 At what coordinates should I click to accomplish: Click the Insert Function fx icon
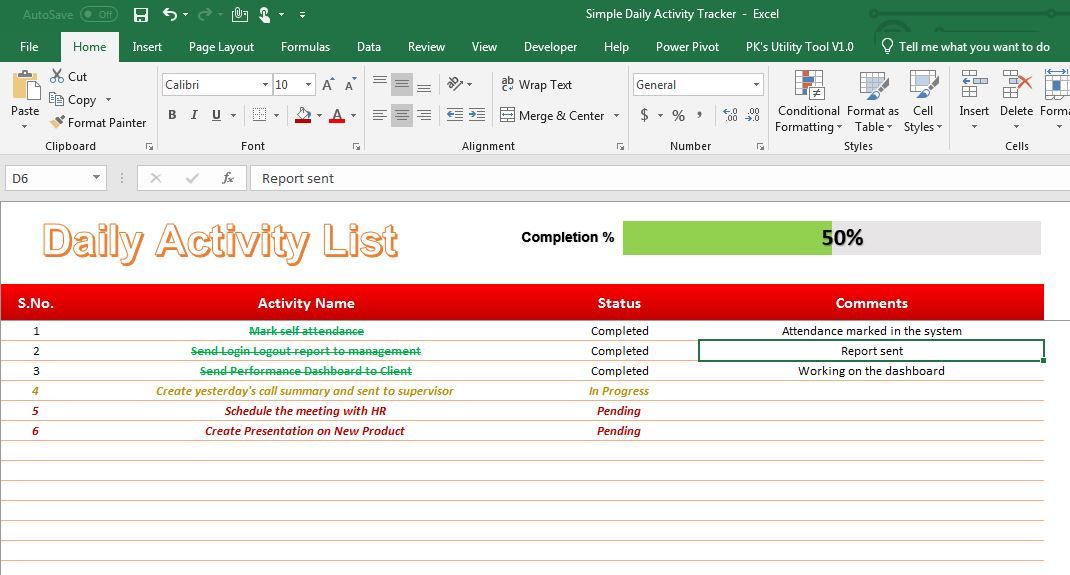(x=228, y=178)
